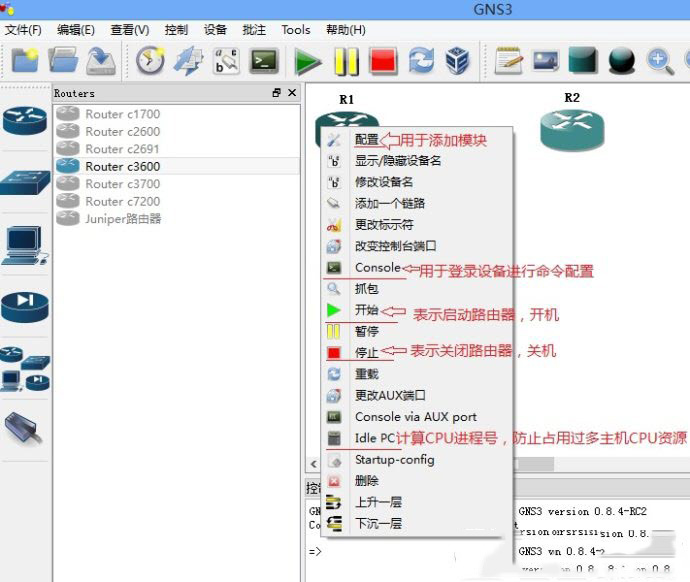
Task: Select the router category icon in sidebar
Action: coord(25,121)
